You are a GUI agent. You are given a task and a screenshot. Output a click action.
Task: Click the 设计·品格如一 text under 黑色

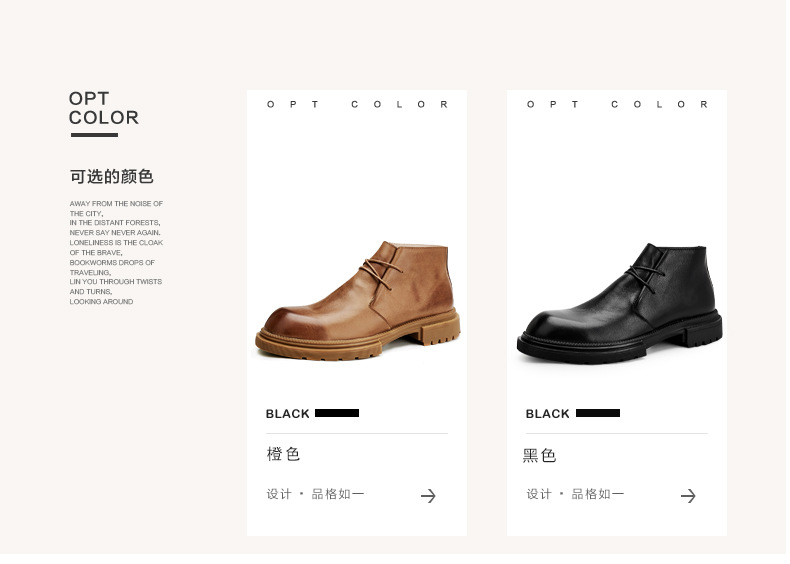[578, 496]
